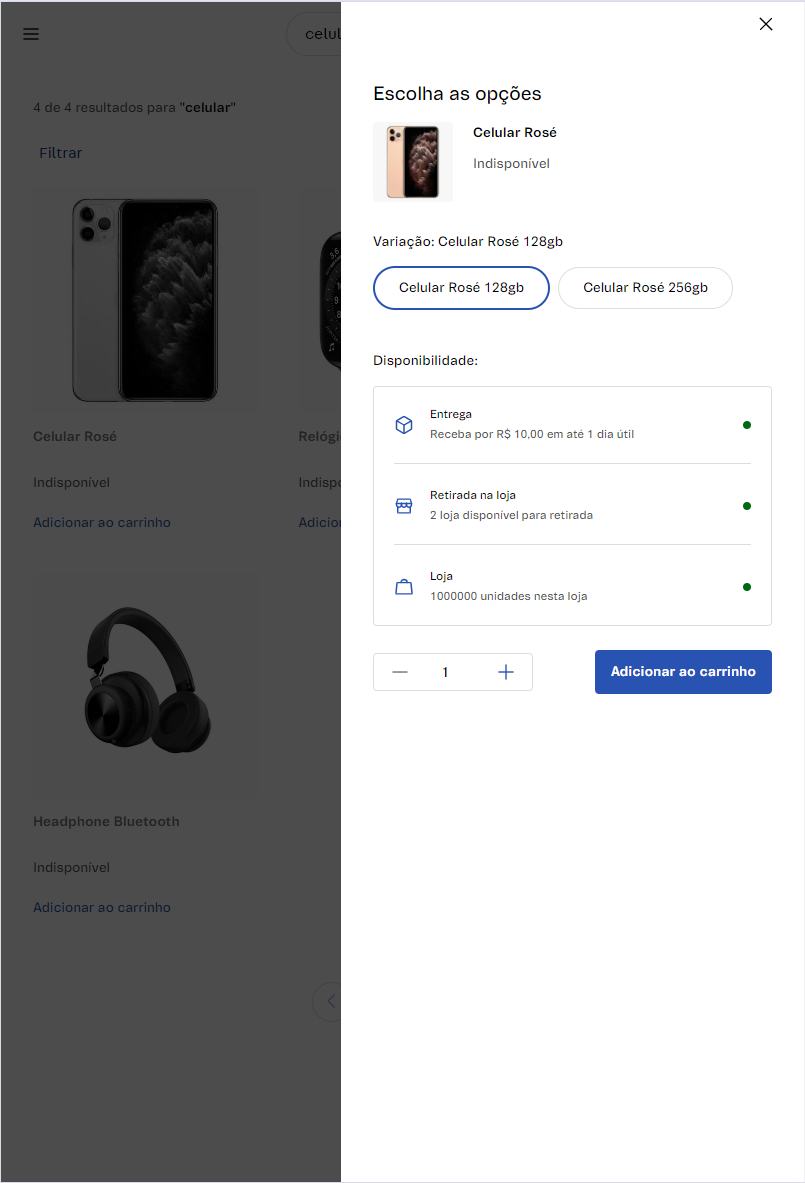This screenshot has width=805, height=1183.
Task: Click the delivery box icon
Action: (x=404, y=425)
